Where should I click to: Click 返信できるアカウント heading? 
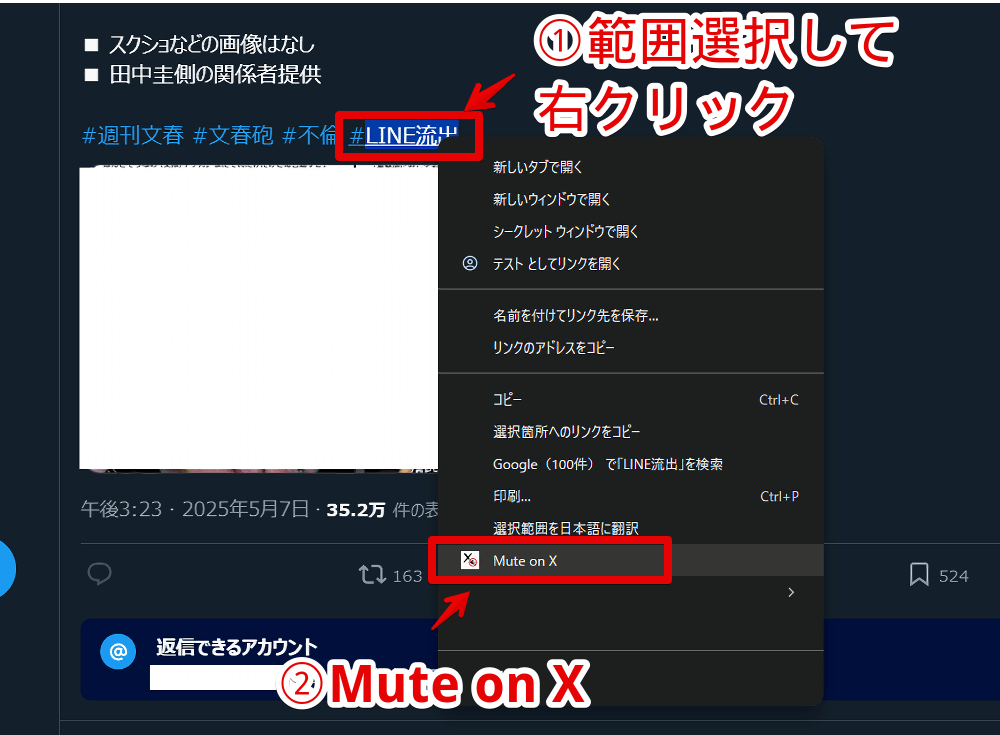point(237,647)
